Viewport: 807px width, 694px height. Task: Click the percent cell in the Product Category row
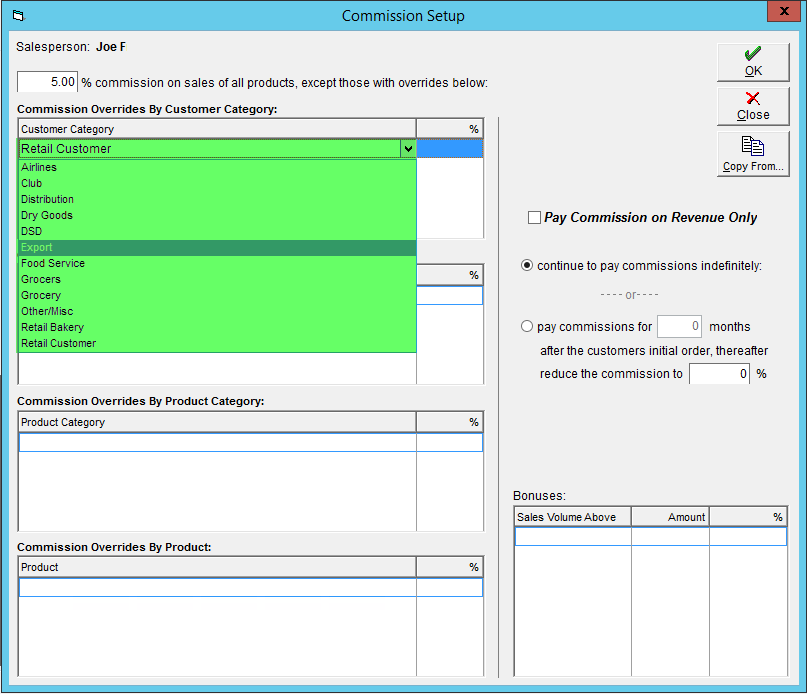[449, 443]
